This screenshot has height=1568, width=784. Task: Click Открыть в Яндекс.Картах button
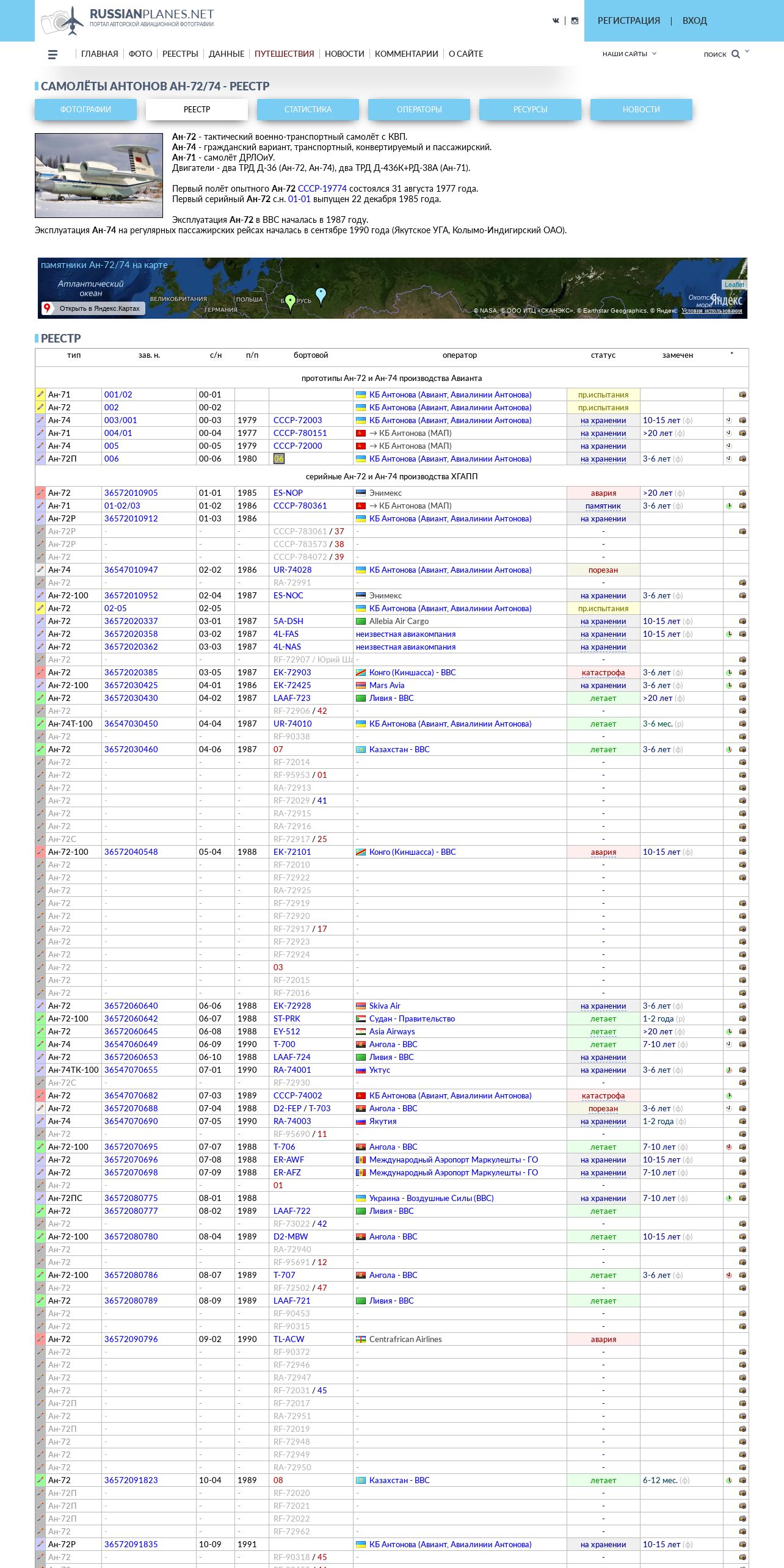(x=93, y=308)
